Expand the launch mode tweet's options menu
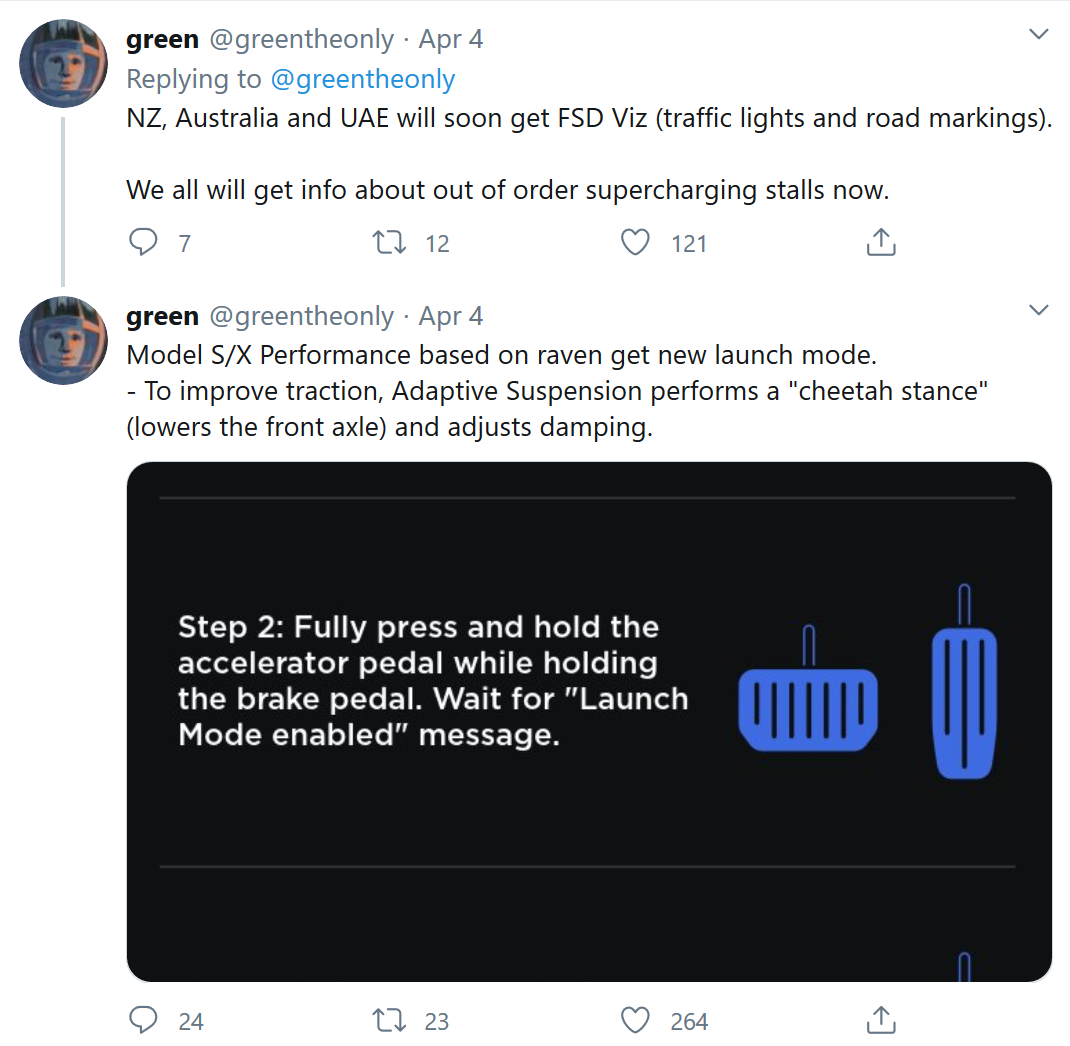Image resolution: width=1070 pixels, height=1046 pixels. coord(1039,311)
